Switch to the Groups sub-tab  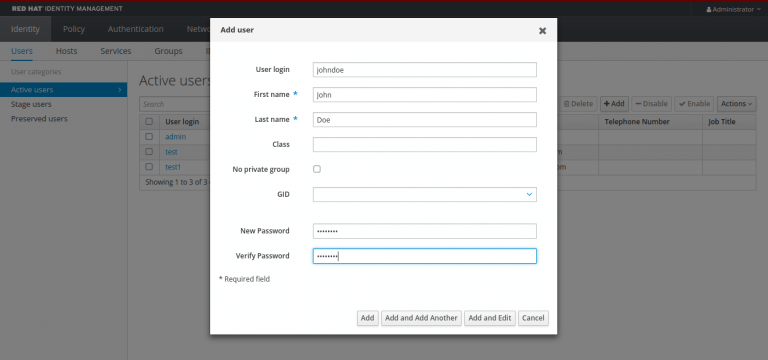(168, 51)
